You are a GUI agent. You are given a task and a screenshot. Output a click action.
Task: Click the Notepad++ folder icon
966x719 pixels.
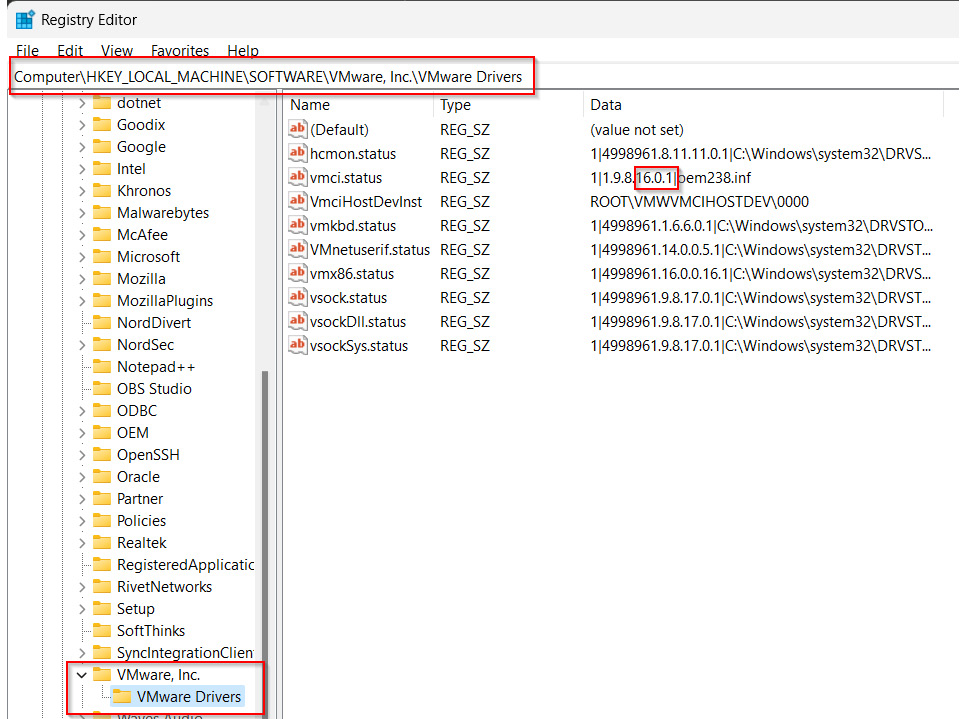click(101, 367)
